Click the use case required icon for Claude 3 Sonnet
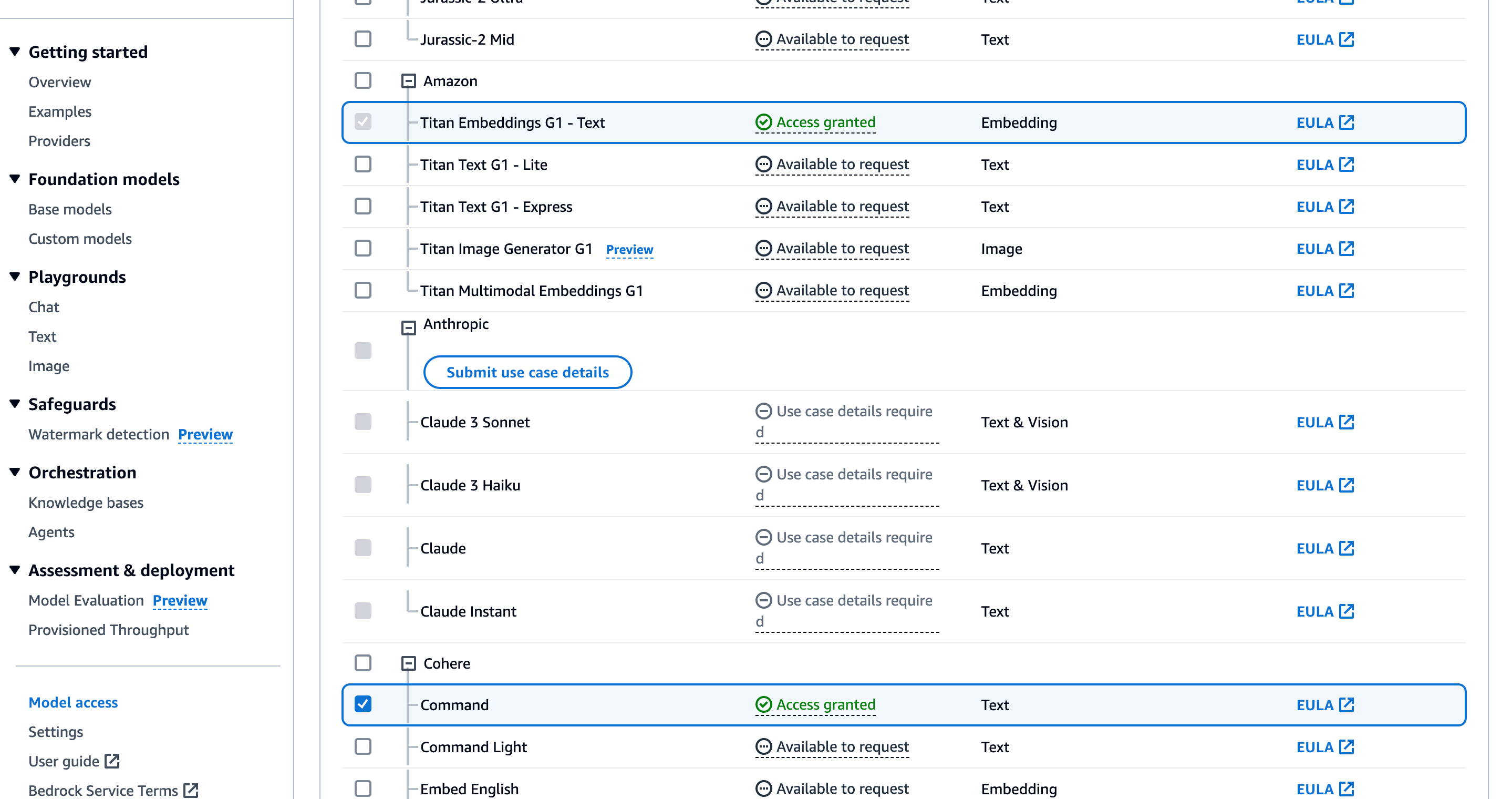Image resolution: width=1512 pixels, height=799 pixels. [x=763, y=411]
